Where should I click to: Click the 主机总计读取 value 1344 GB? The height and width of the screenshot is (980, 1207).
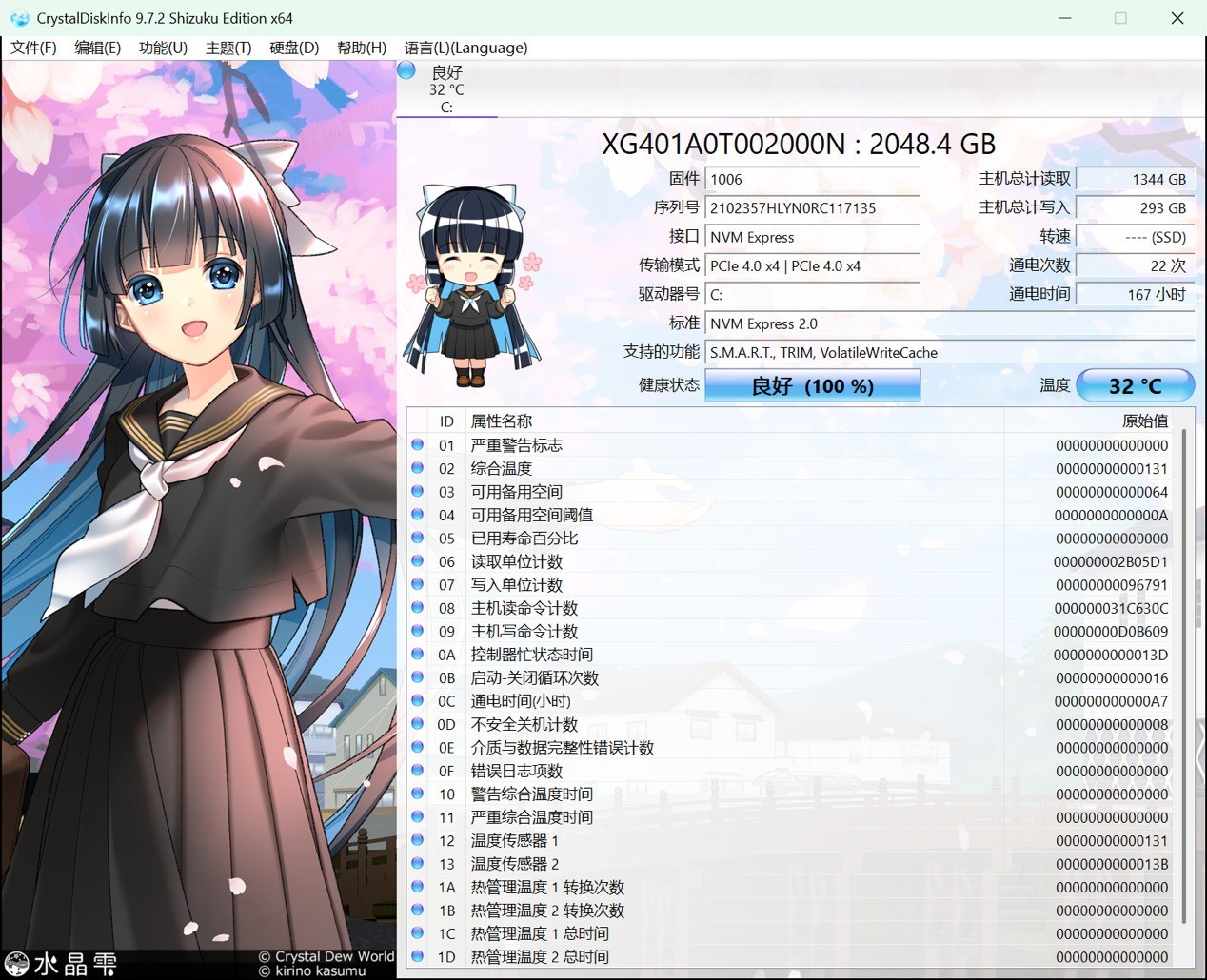point(1135,179)
